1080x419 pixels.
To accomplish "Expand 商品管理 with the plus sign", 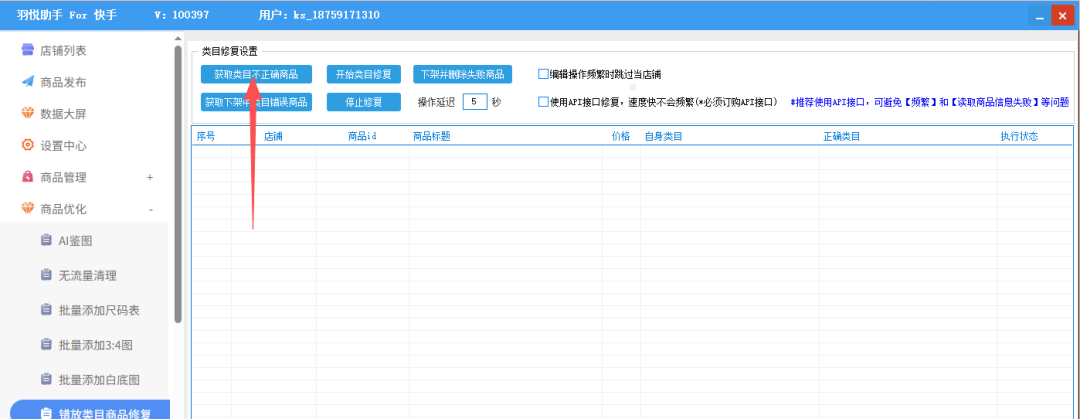I will 150,178.
